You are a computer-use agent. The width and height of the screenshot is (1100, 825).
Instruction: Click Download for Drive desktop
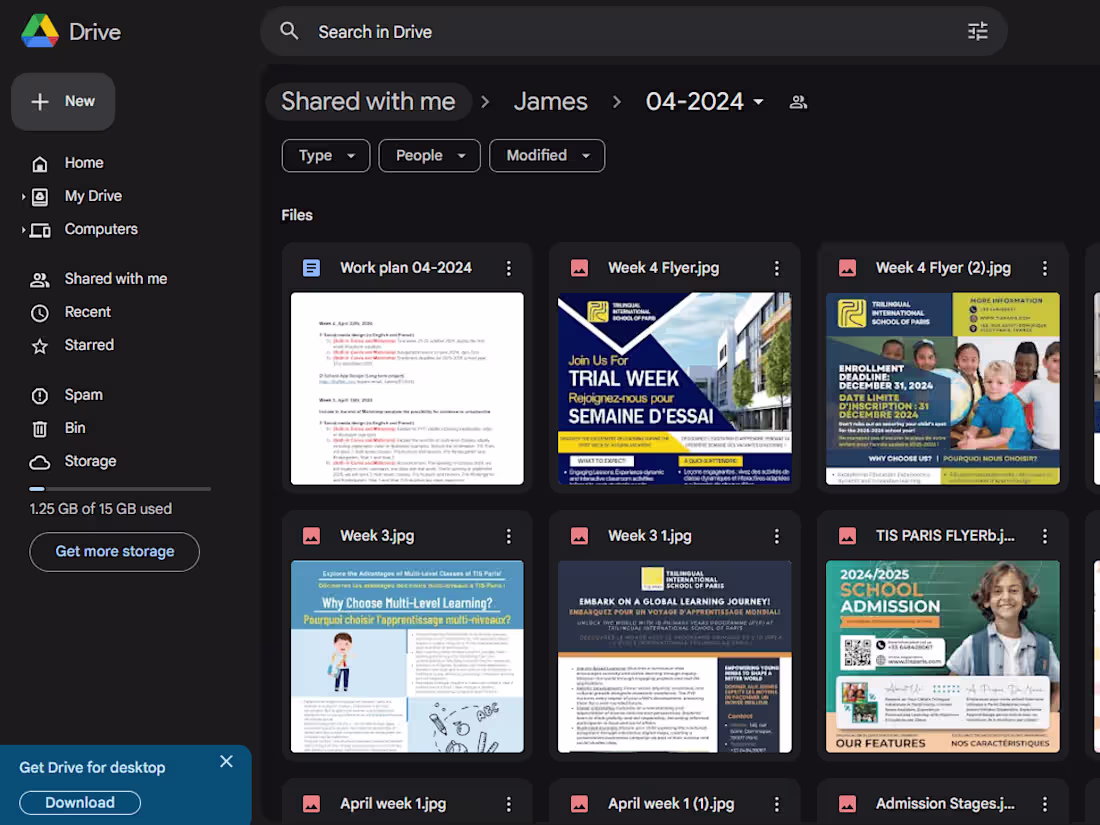pyautogui.click(x=79, y=802)
